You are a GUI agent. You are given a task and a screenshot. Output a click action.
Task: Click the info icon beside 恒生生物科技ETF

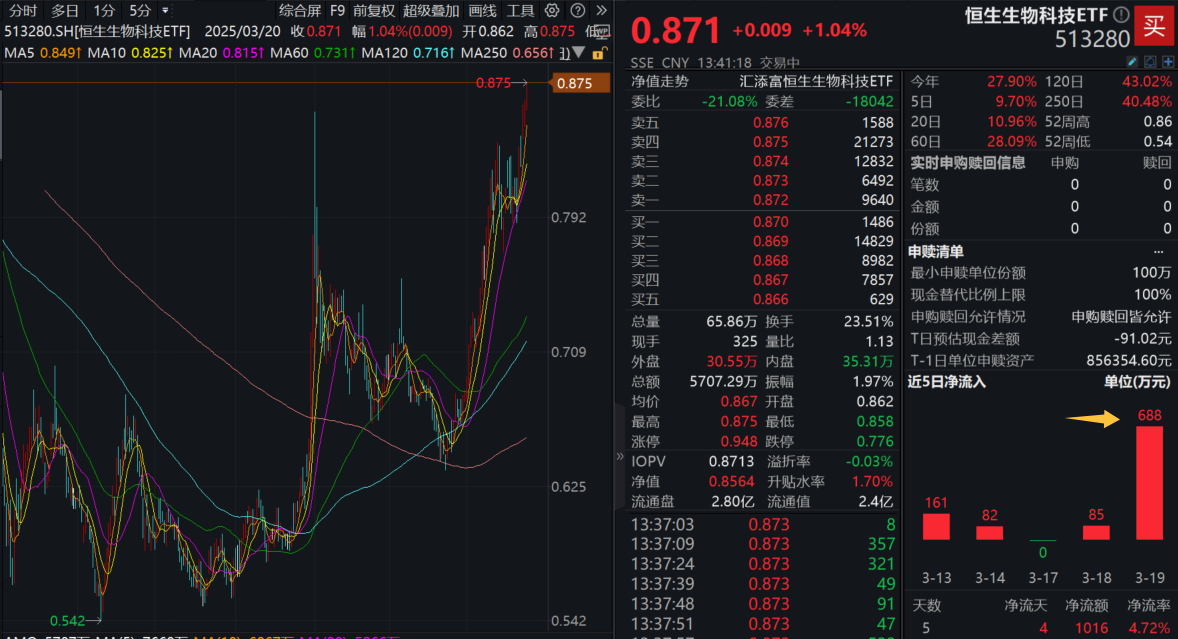(1121, 14)
